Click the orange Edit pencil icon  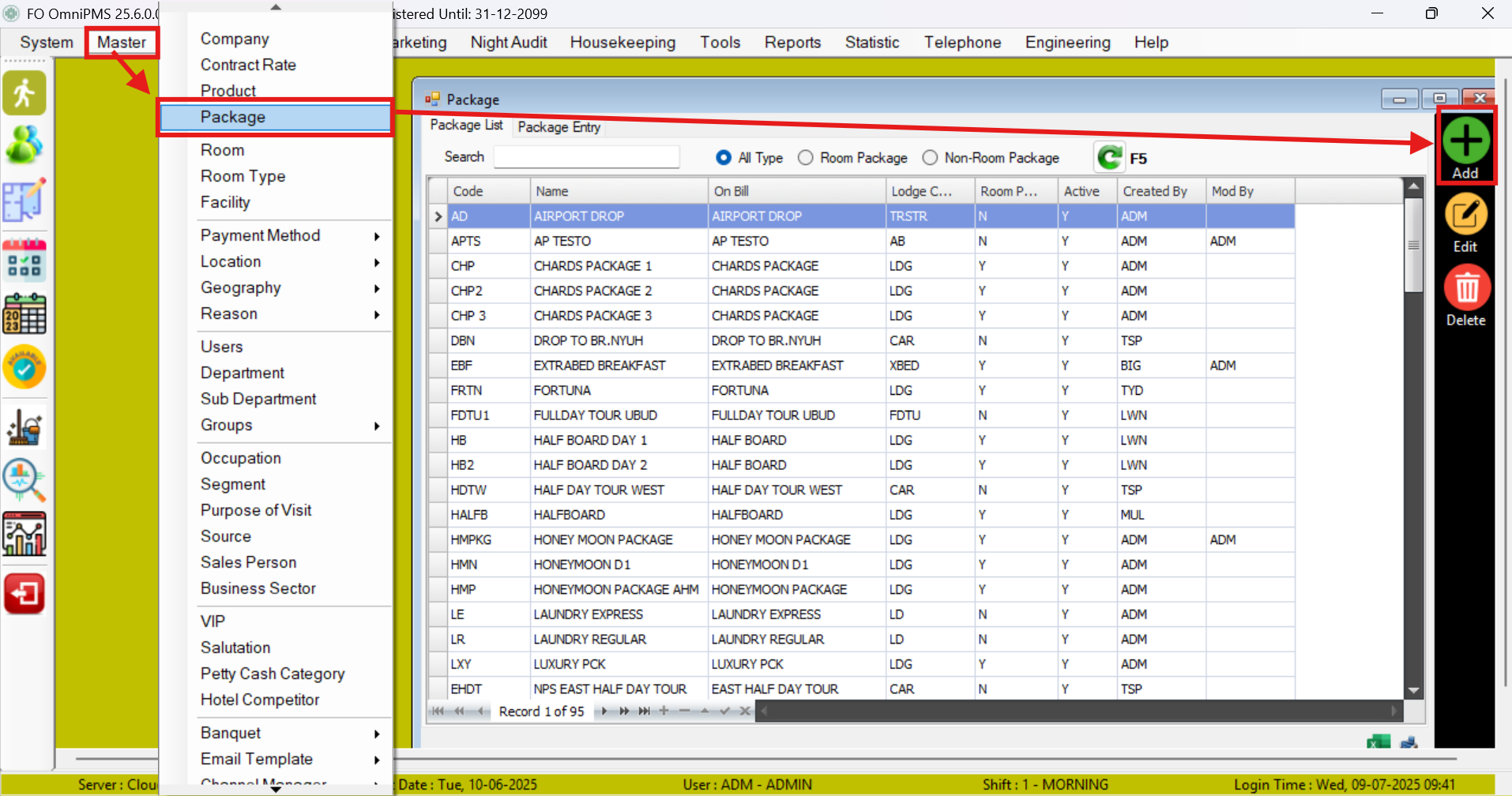click(1466, 214)
